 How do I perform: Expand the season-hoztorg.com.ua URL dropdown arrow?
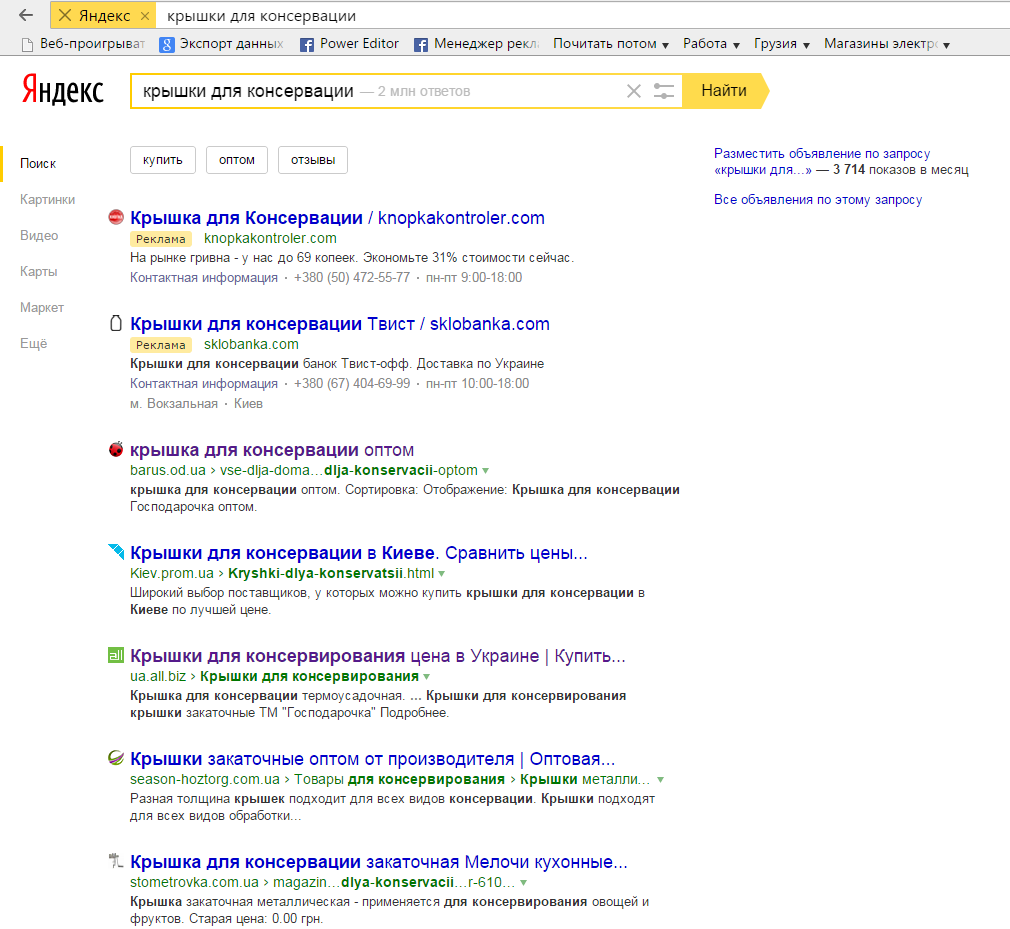click(x=660, y=780)
